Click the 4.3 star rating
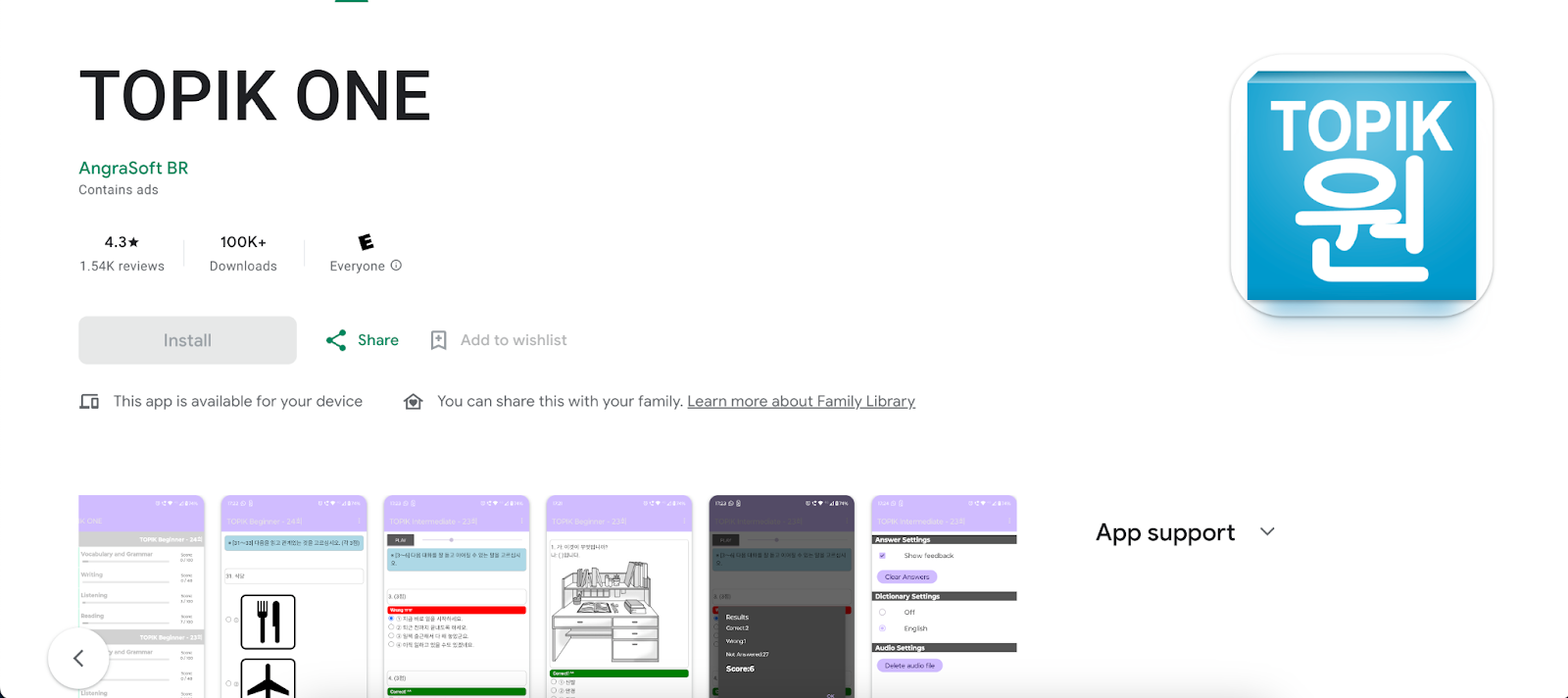This screenshot has width=1568, height=698. click(122, 242)
